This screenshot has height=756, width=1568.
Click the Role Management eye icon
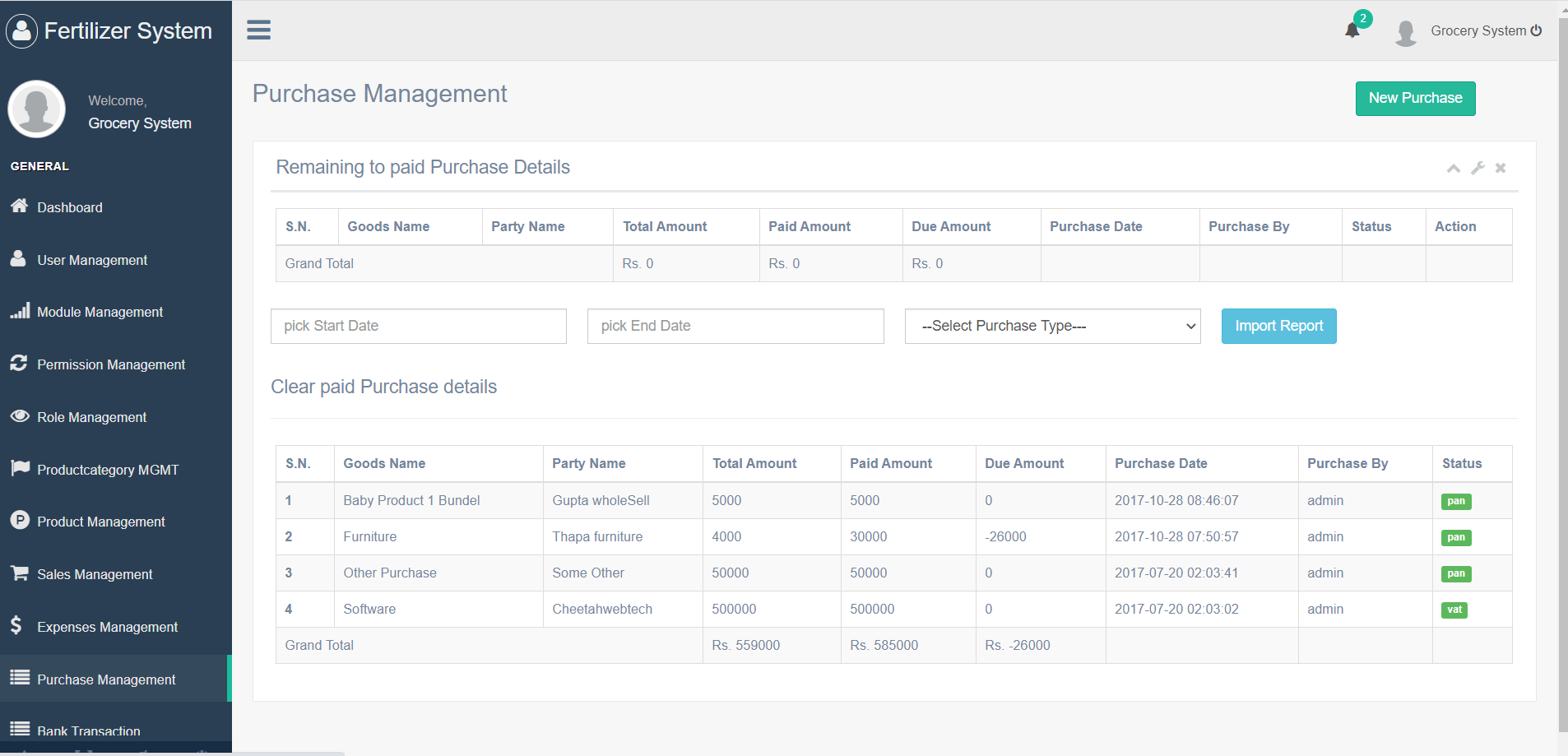pos(20,416)
